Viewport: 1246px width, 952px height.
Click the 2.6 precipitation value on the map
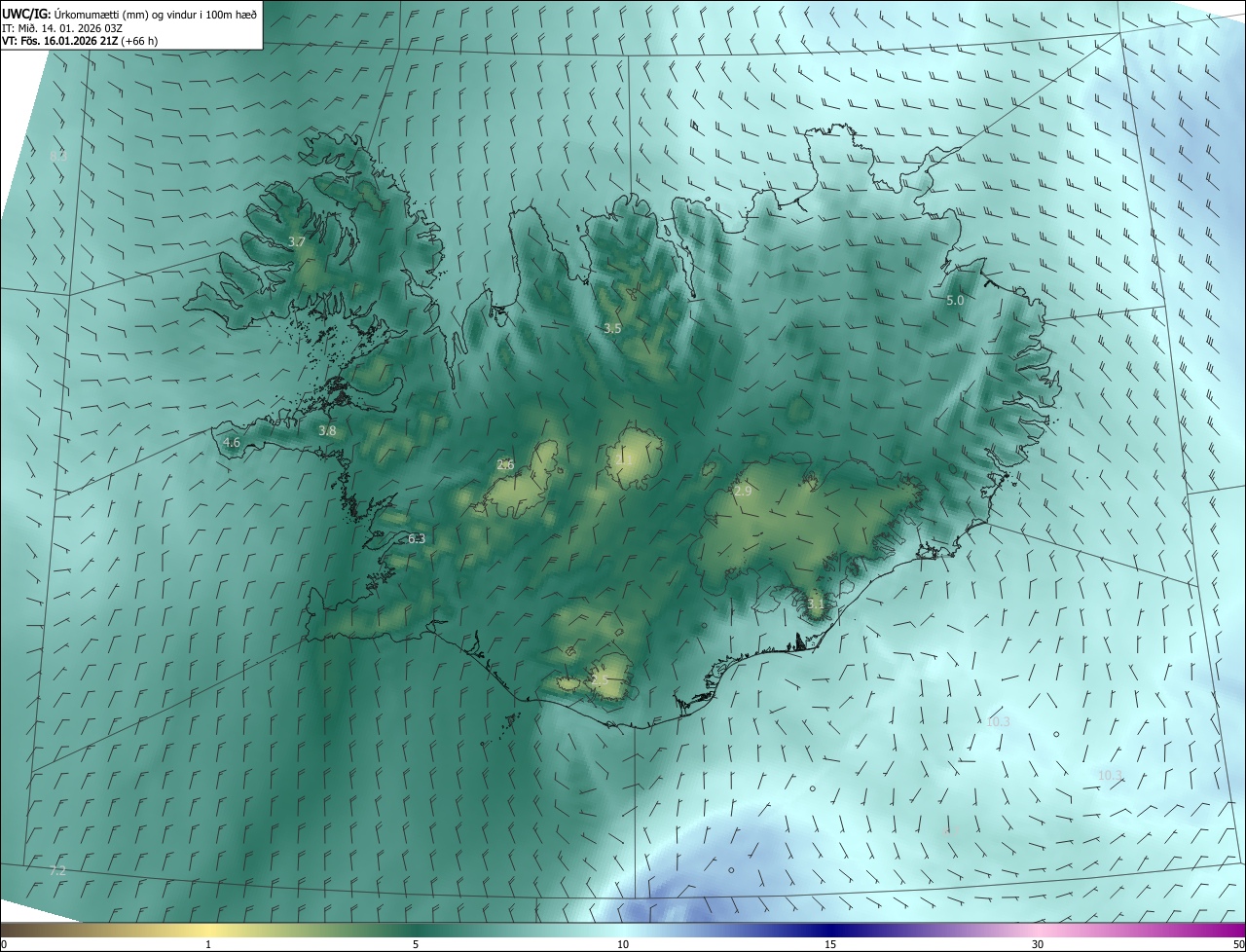(505, 464)
